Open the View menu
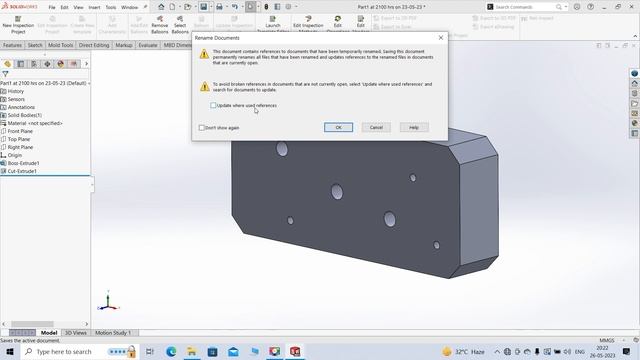The width and height of the screenshot is (640, 360). [78, 7]
